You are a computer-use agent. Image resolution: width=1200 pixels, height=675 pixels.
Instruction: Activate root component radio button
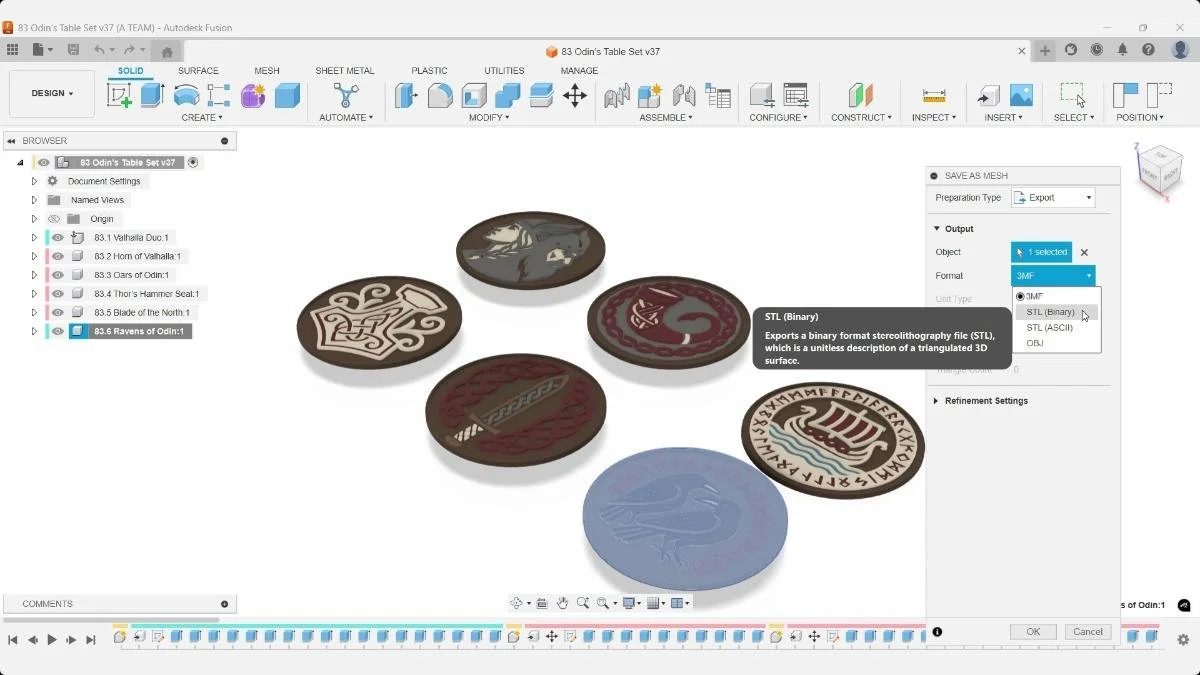point(193,162)
